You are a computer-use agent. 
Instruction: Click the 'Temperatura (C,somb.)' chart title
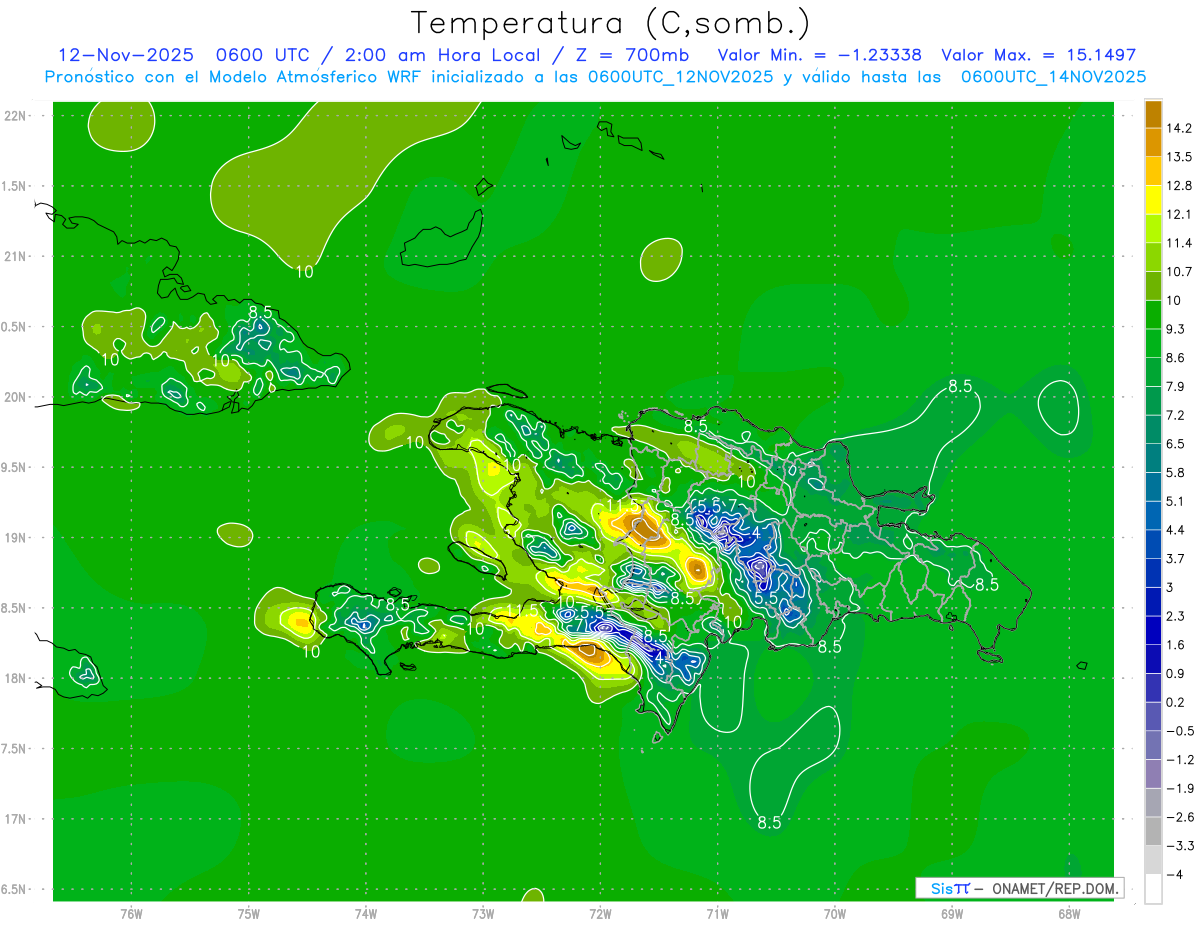pos(610,23)
